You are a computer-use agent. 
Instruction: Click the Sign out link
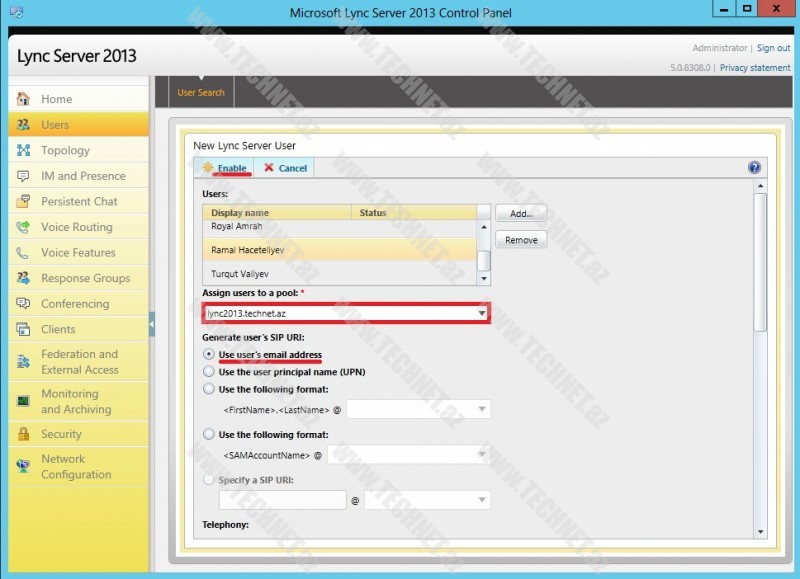(x=773, y=47)
